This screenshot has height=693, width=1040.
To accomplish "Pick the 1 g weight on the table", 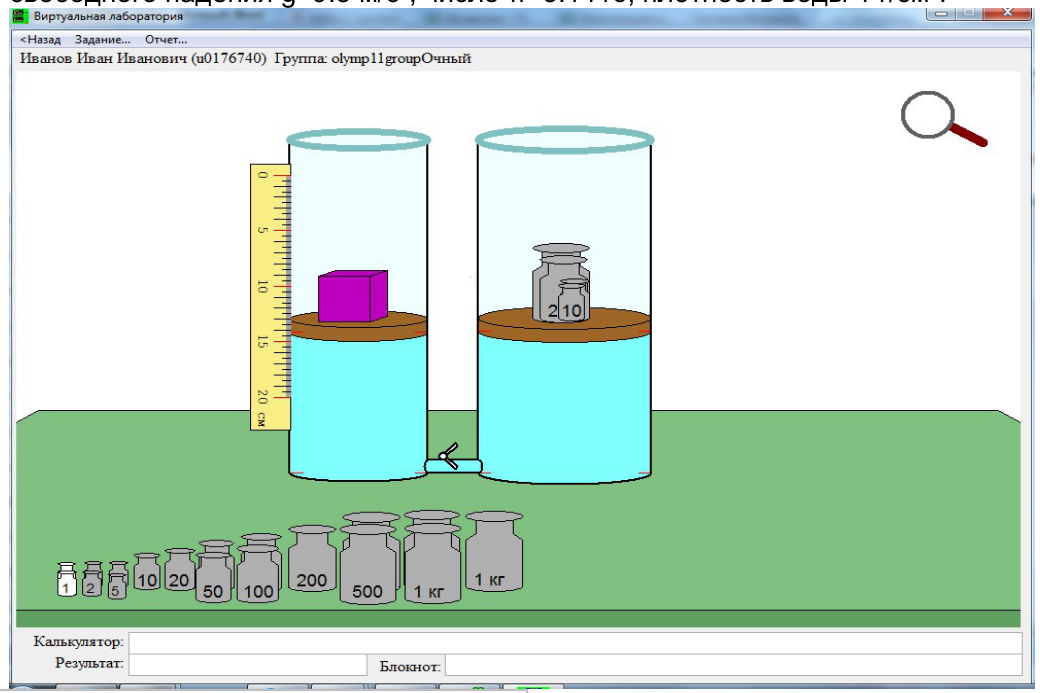I will point(66,579).
